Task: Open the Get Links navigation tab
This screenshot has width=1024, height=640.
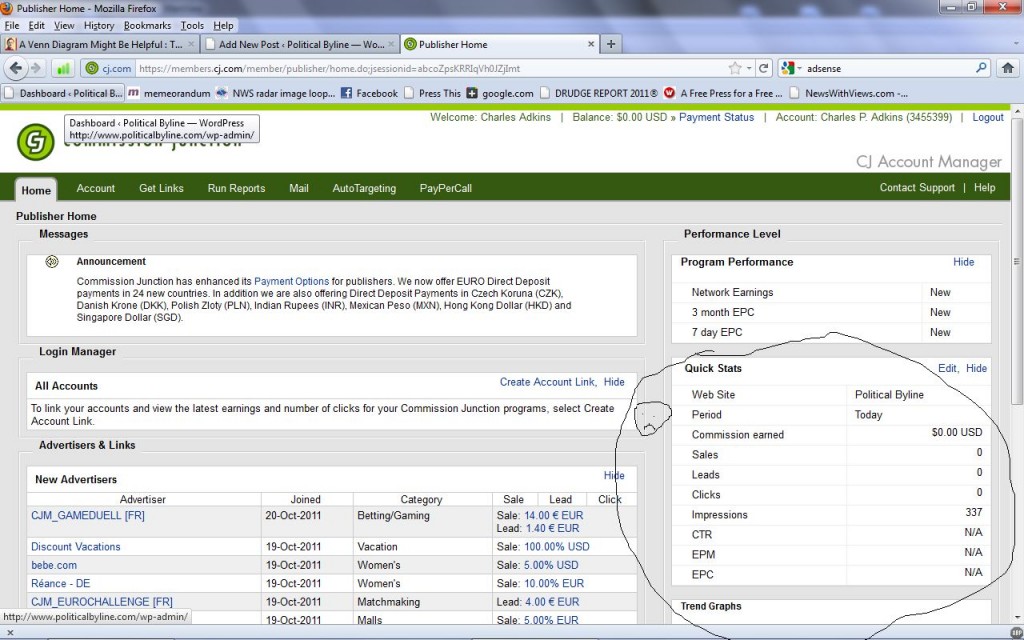Action: [x=161, y=188]
